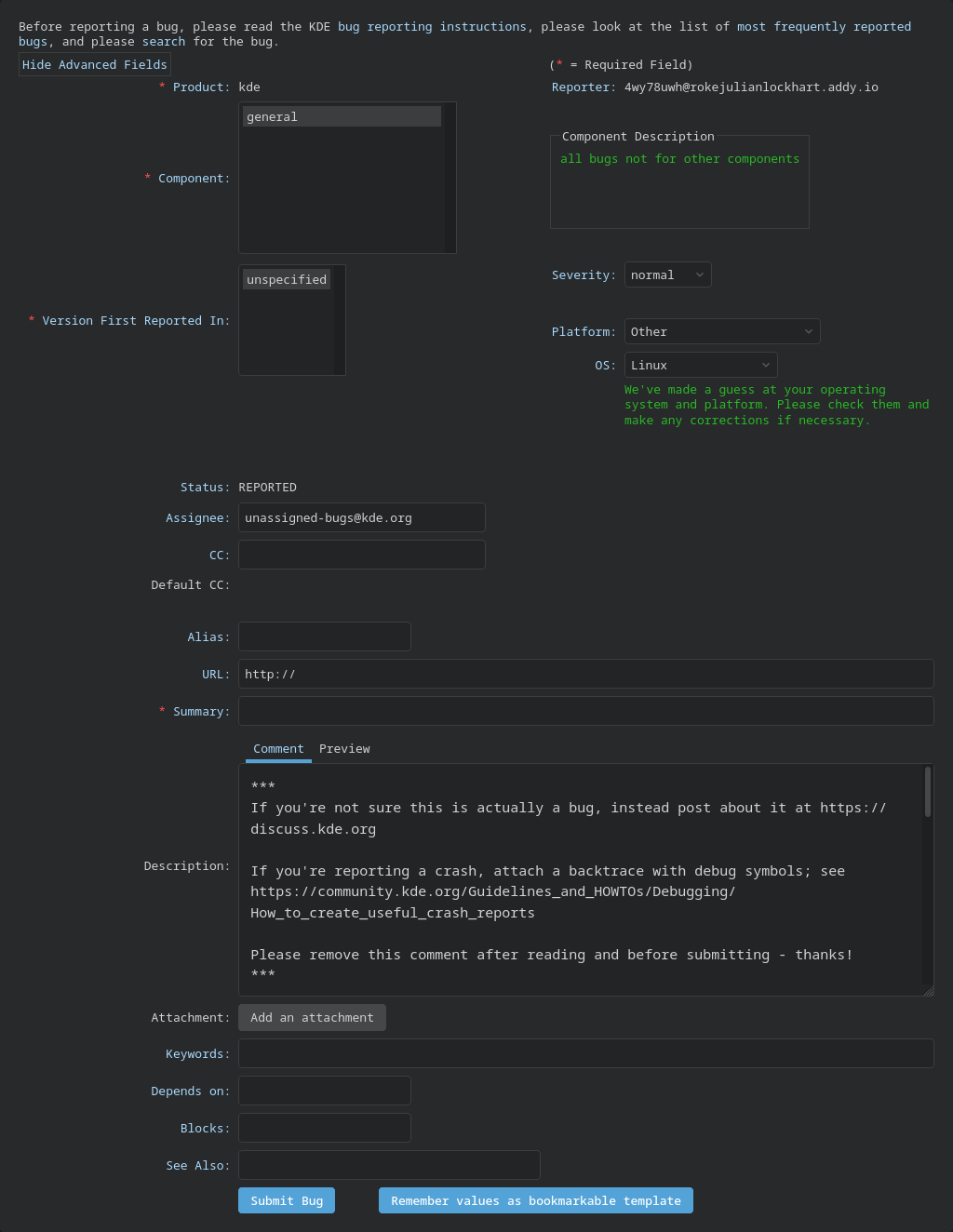Click Remember values as bookmarkable template
The image size is (953, 1232).
[536, 1200]
